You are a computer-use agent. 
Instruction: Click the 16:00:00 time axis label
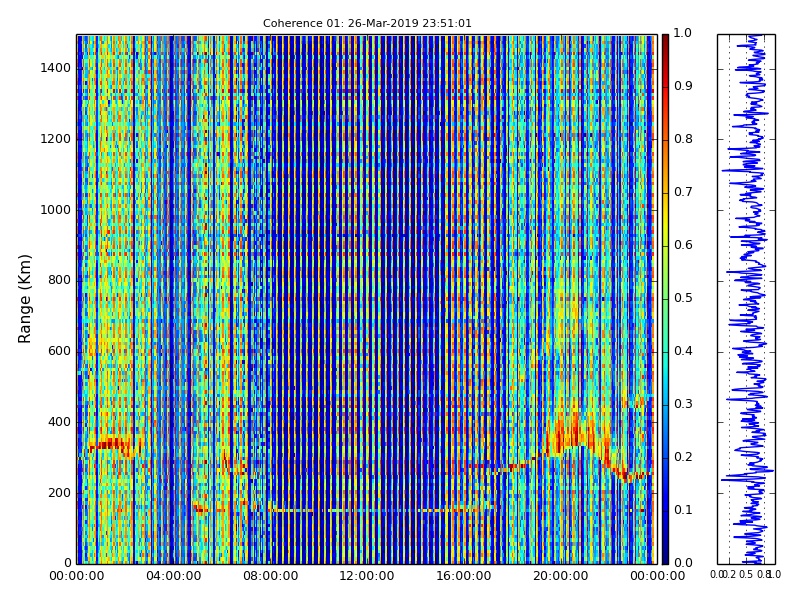tap(464, 576)
